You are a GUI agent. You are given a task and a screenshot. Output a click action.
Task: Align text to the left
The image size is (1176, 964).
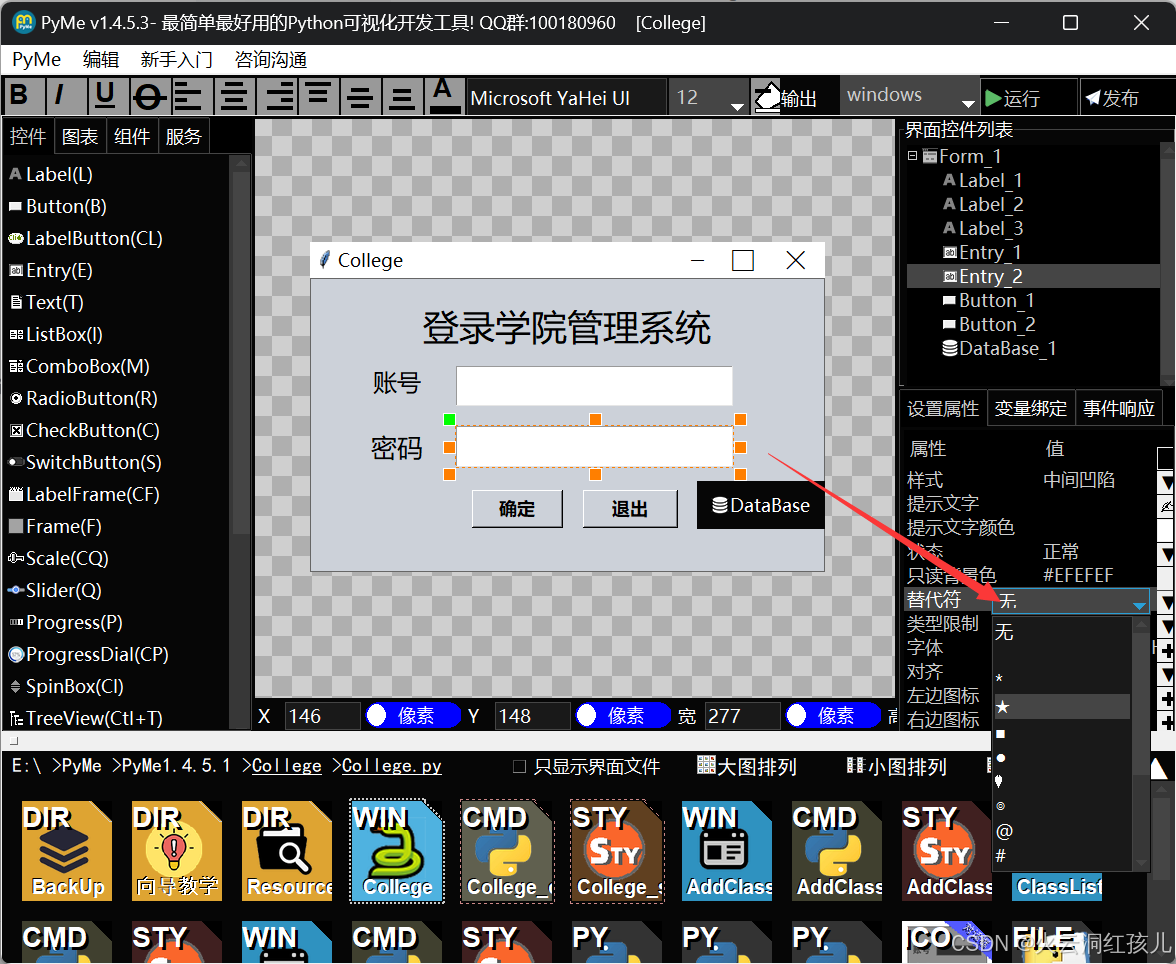(x=191, y=96)
